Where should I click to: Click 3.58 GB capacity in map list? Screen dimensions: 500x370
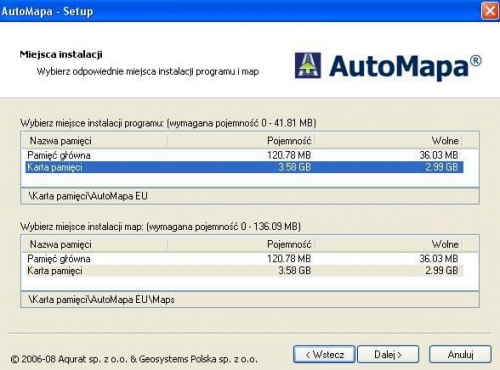point(295,271)
